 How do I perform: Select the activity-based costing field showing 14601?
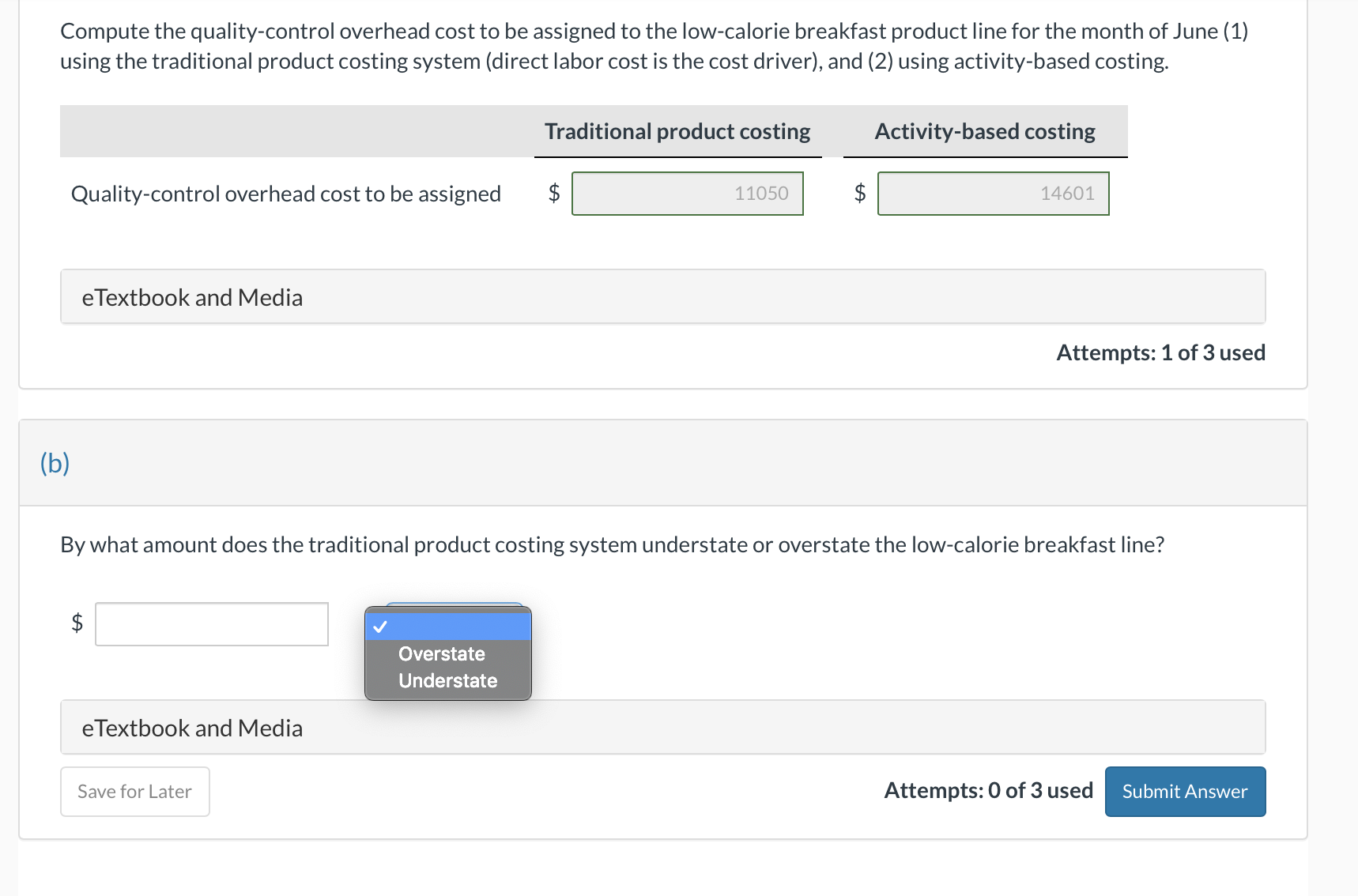pyautogui.click(x=993, y=193)
